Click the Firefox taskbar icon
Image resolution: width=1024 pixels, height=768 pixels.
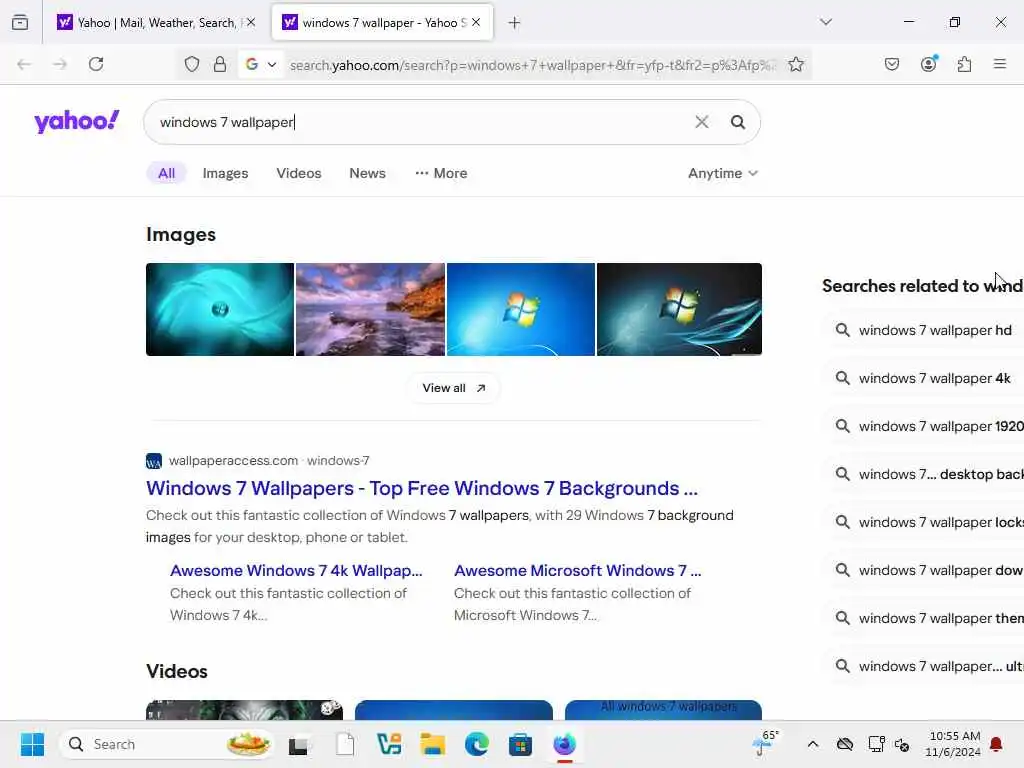pos(564,744)
